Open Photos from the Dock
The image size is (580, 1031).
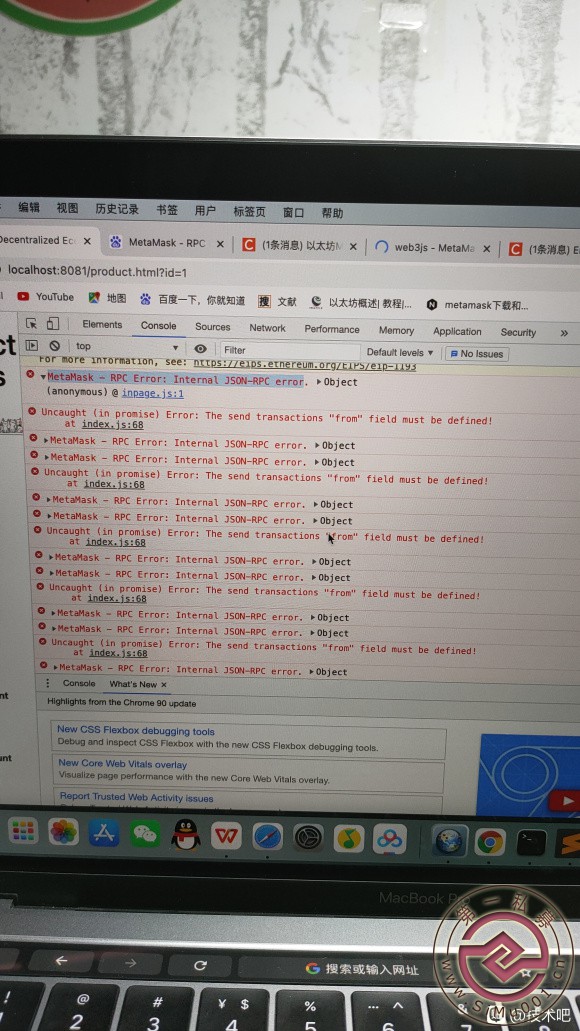(x=64, y=832)
